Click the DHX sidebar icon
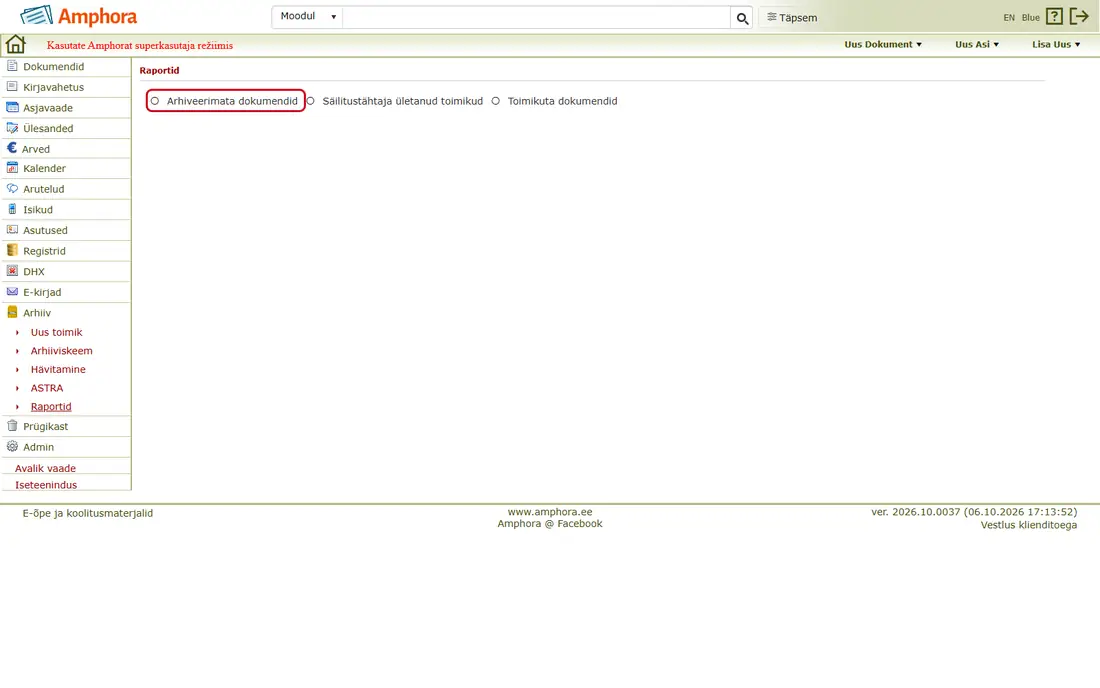 12,271
